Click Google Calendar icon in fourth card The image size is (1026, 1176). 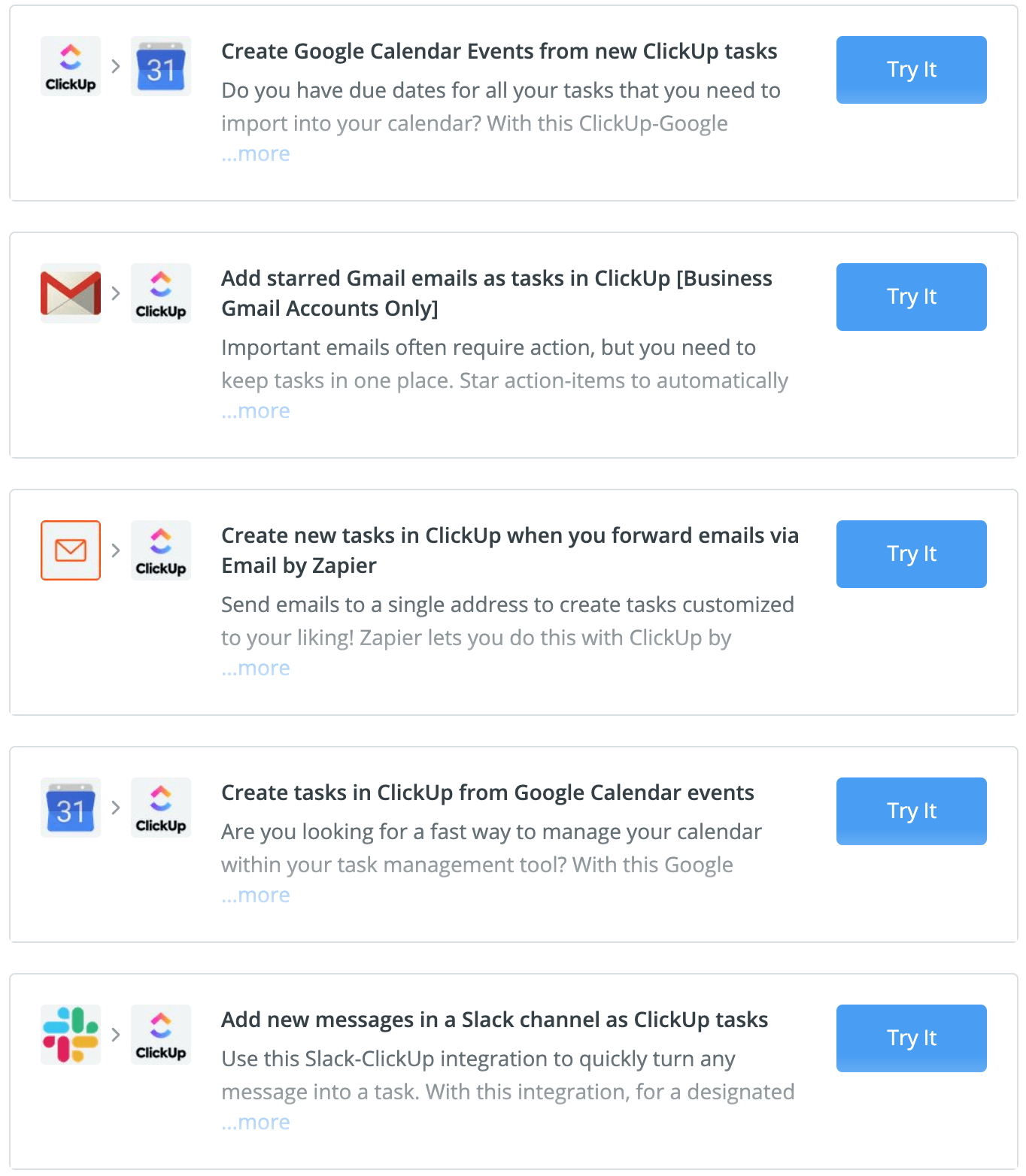(71, 808)
